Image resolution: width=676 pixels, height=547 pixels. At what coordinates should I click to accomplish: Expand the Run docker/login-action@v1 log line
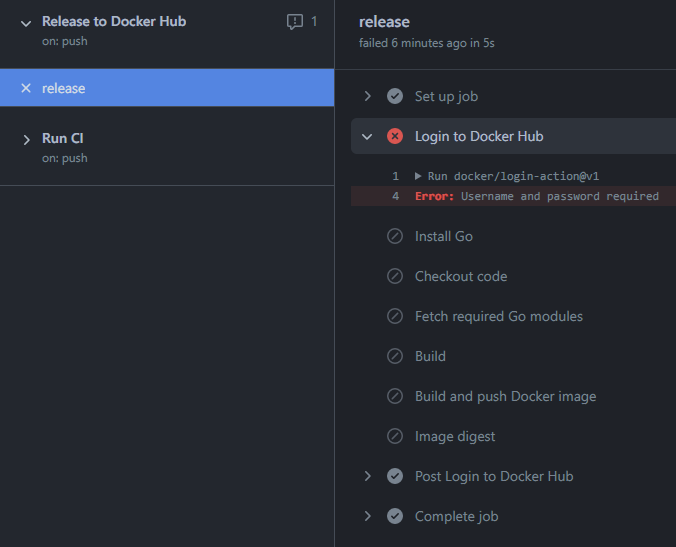[418, 176]
